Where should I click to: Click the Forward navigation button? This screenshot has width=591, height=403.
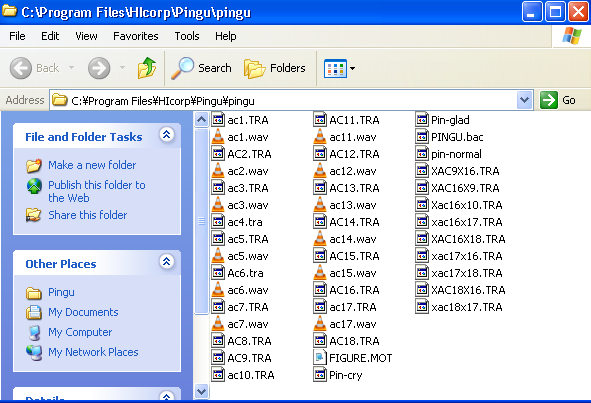(x=99, y=68)
